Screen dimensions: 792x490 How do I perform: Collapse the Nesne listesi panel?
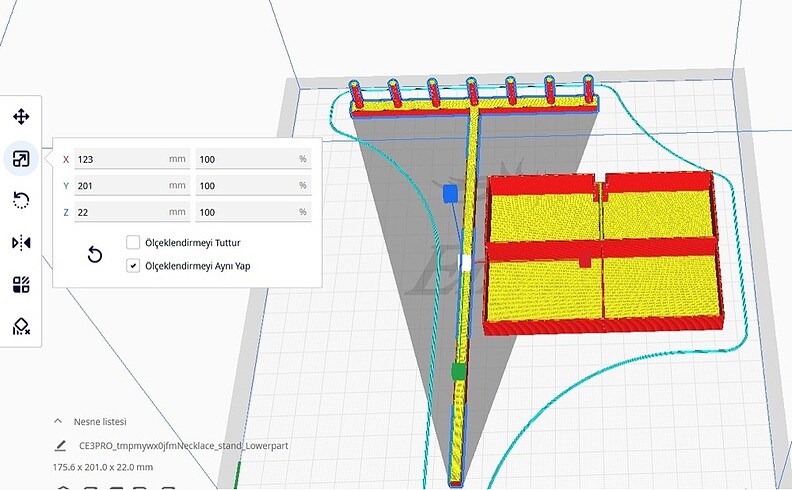pos(58,422)
